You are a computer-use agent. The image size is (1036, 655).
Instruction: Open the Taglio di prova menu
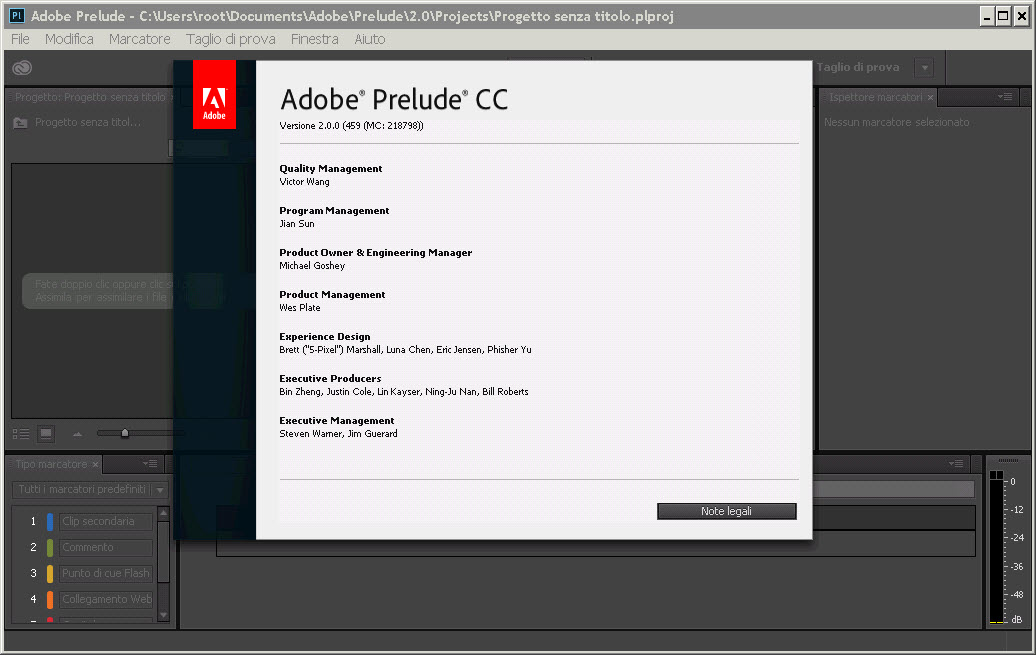231,39
